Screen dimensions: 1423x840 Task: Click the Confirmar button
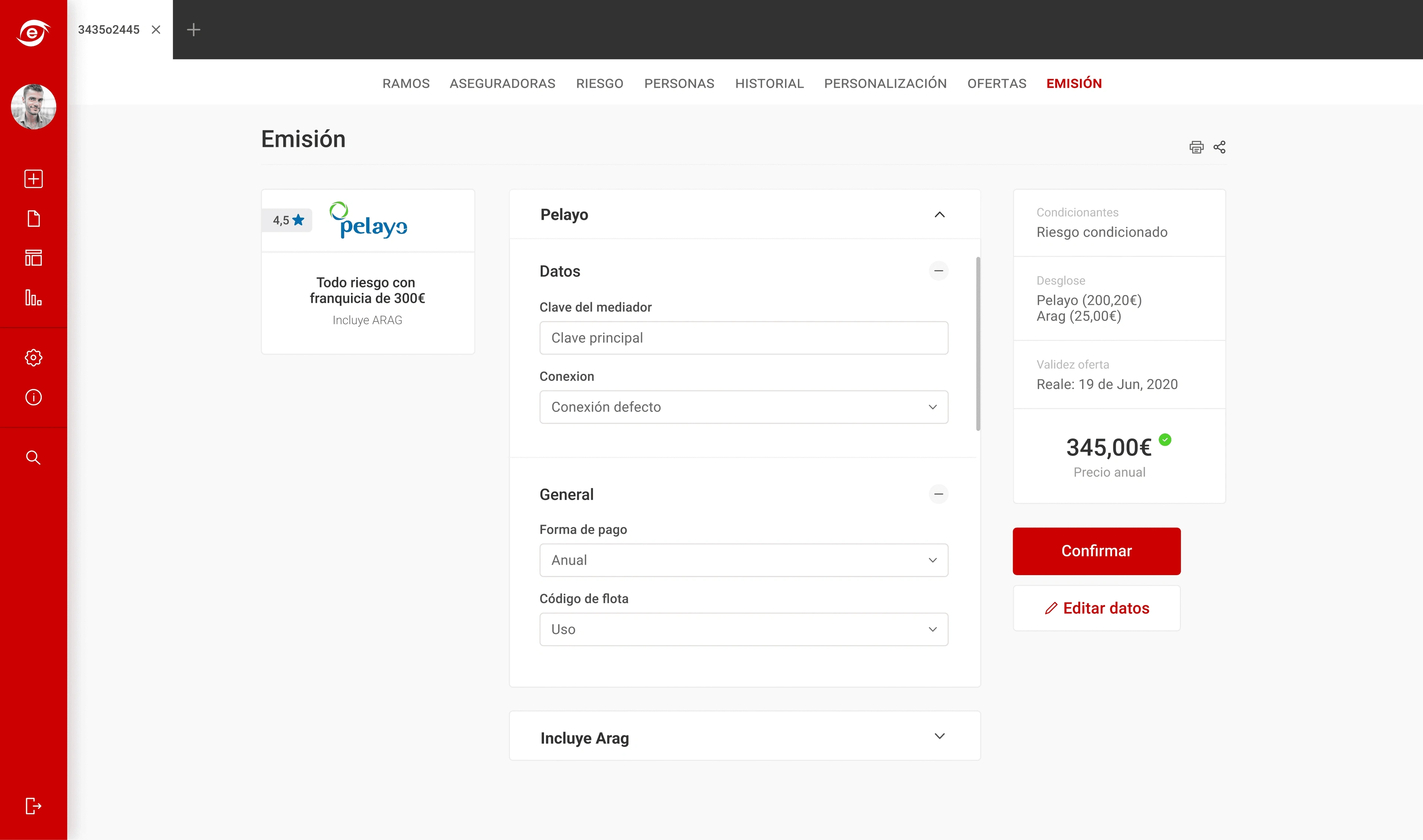1097,551
